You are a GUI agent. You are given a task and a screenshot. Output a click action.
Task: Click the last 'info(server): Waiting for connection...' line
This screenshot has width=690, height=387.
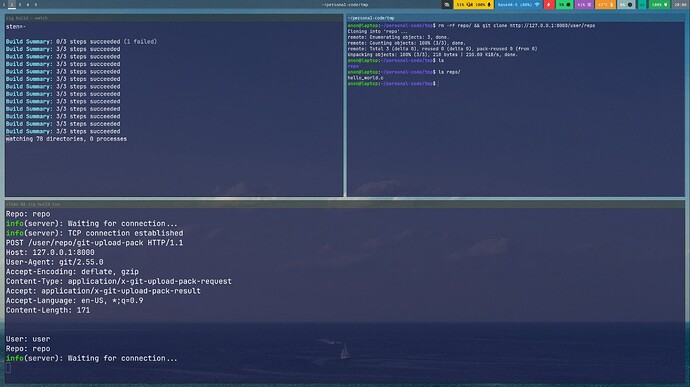coord(92,358)
